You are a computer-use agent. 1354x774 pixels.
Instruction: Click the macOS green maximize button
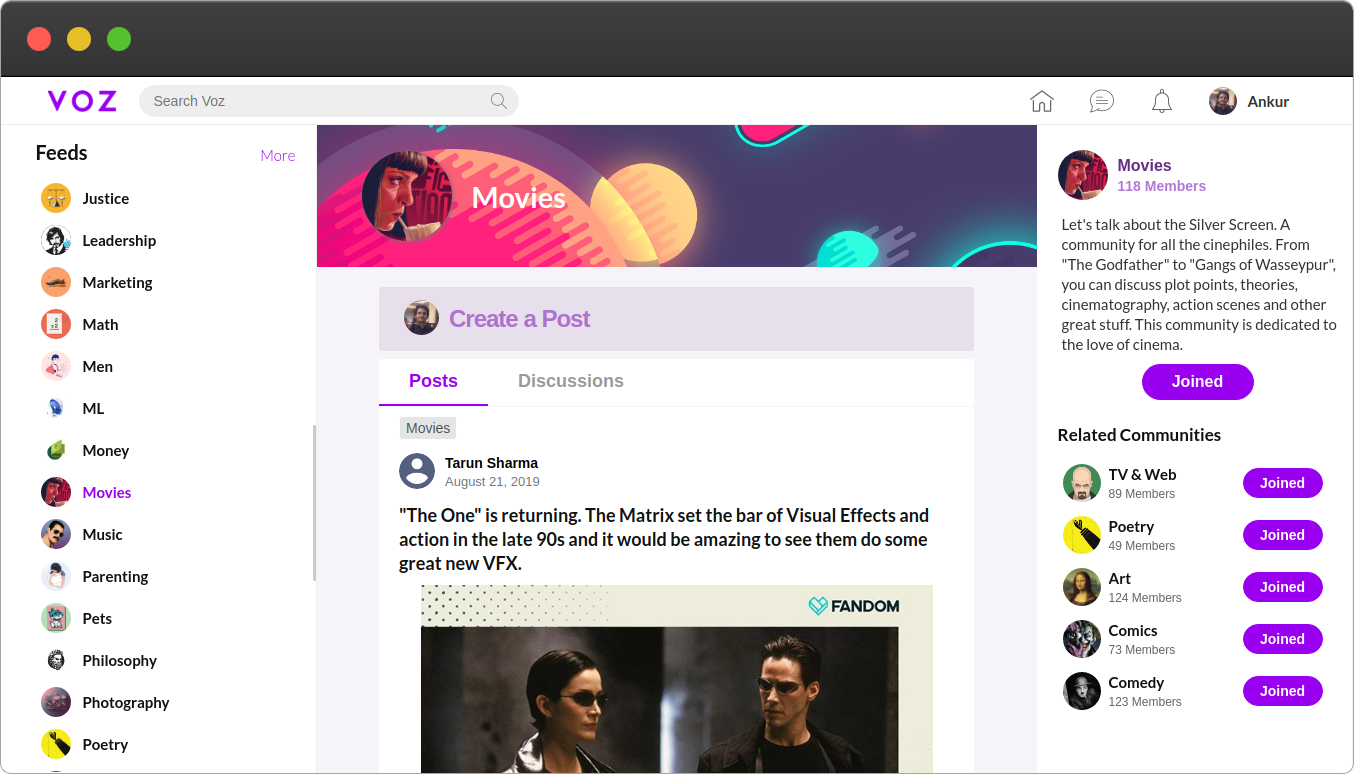click(x=119, y=39)
